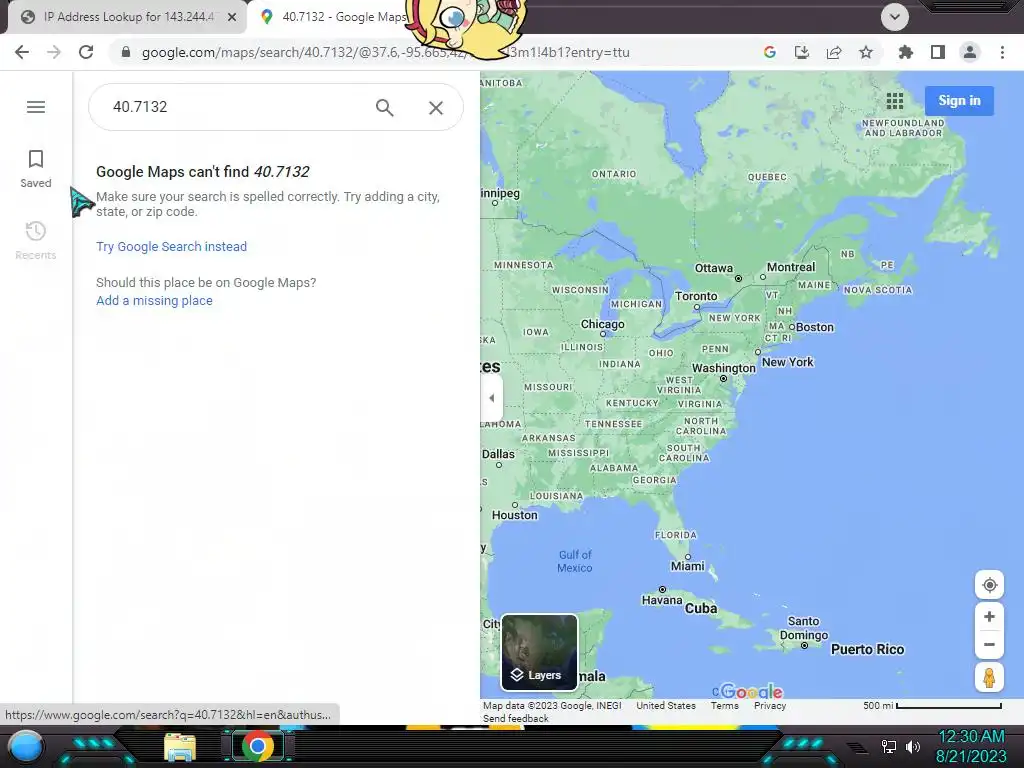Zoom out with the minus button
The image size is (1024, 768).
989,644
